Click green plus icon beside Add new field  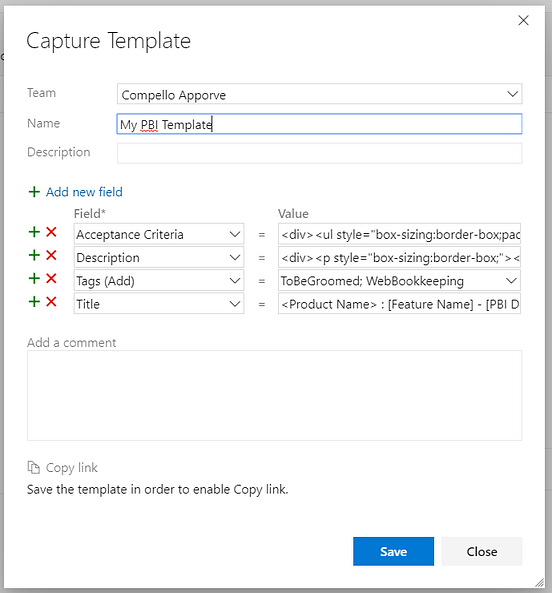click(x=34, y=192)
